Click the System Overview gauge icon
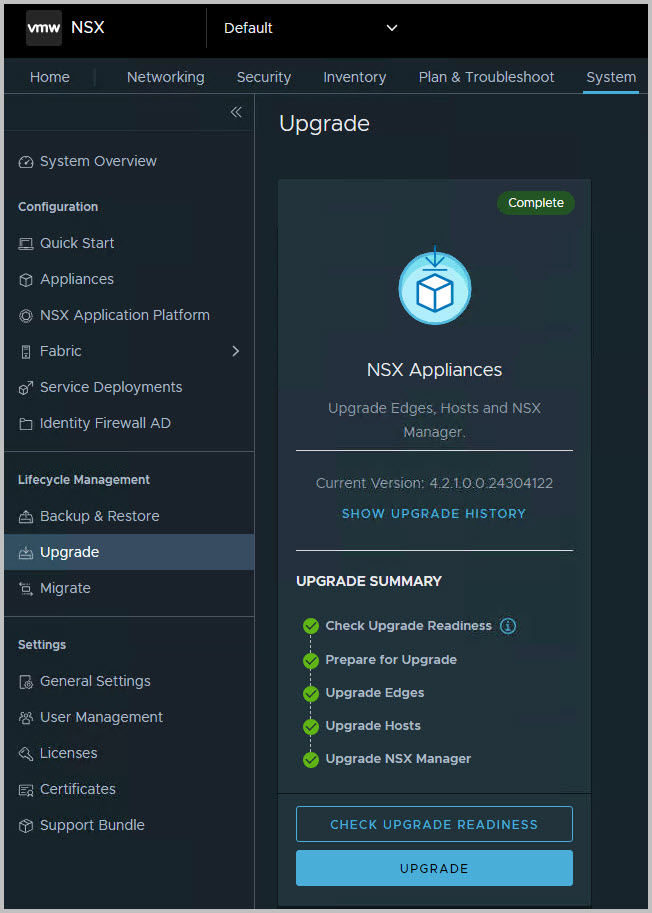 [26, 162]
